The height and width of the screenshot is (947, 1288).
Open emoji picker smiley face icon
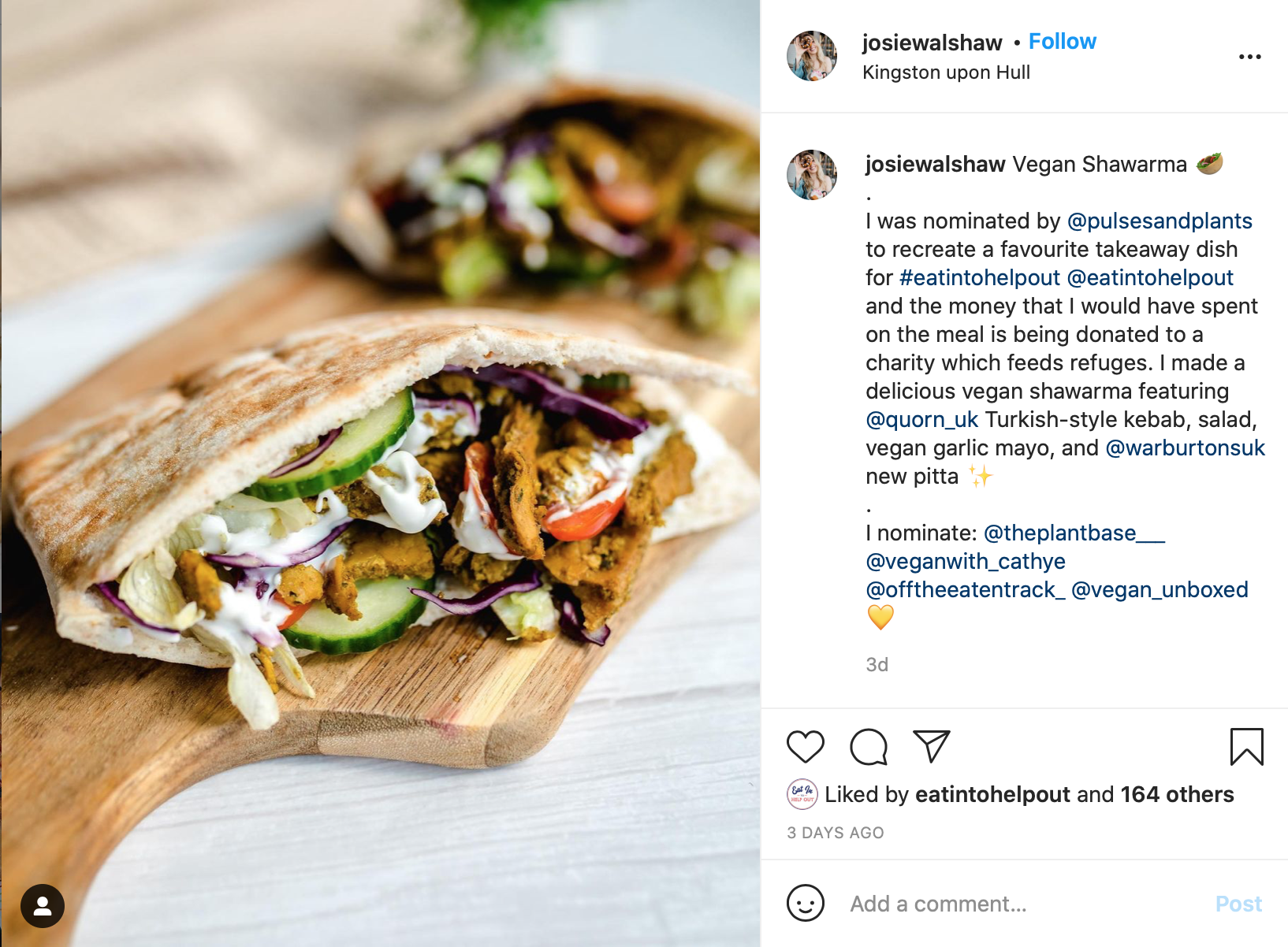coord(805,903)
